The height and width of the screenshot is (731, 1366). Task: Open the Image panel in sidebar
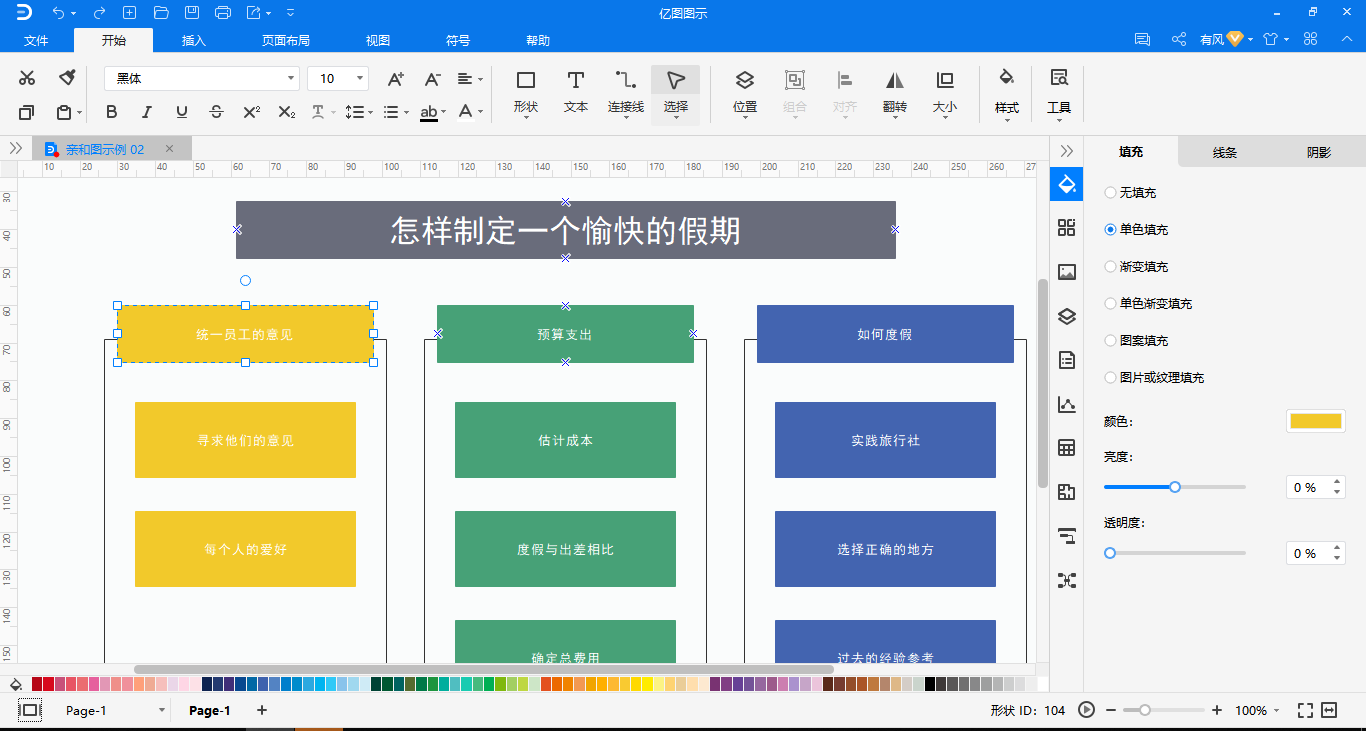(1067, 272)
